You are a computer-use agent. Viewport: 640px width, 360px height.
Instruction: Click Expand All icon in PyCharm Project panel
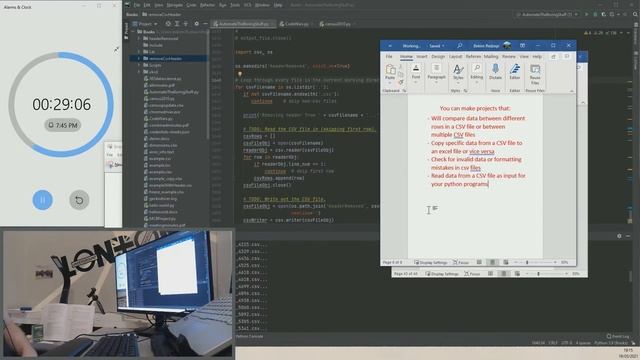point(177,24)
